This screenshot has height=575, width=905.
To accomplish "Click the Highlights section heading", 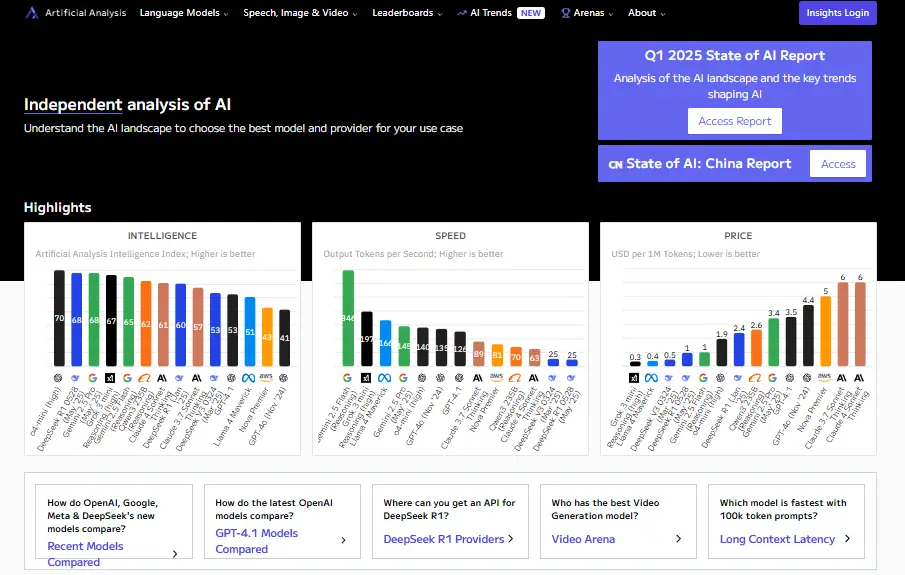I will pos(58,207).
